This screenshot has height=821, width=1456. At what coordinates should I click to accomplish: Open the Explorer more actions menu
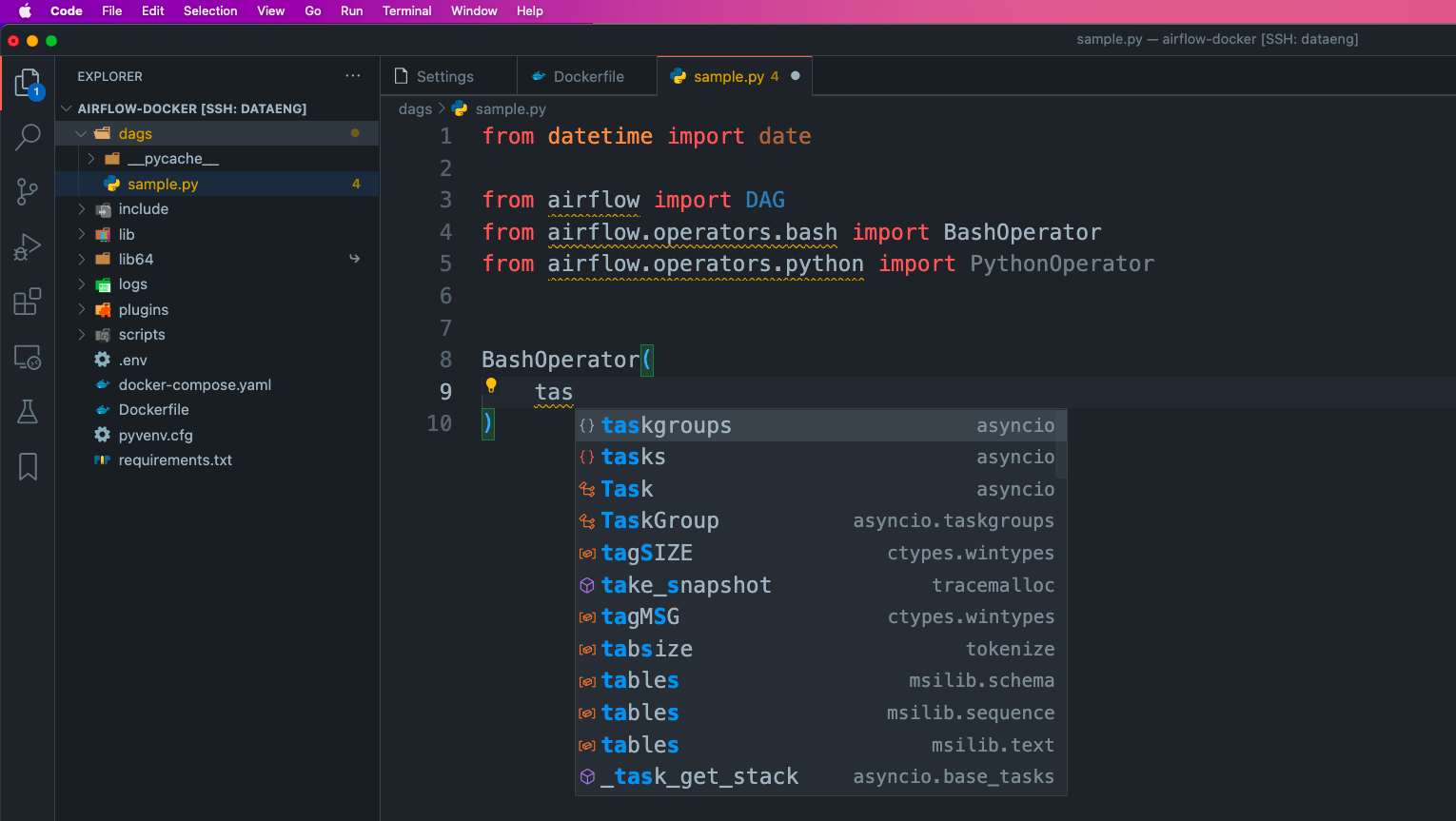(353, 75)
